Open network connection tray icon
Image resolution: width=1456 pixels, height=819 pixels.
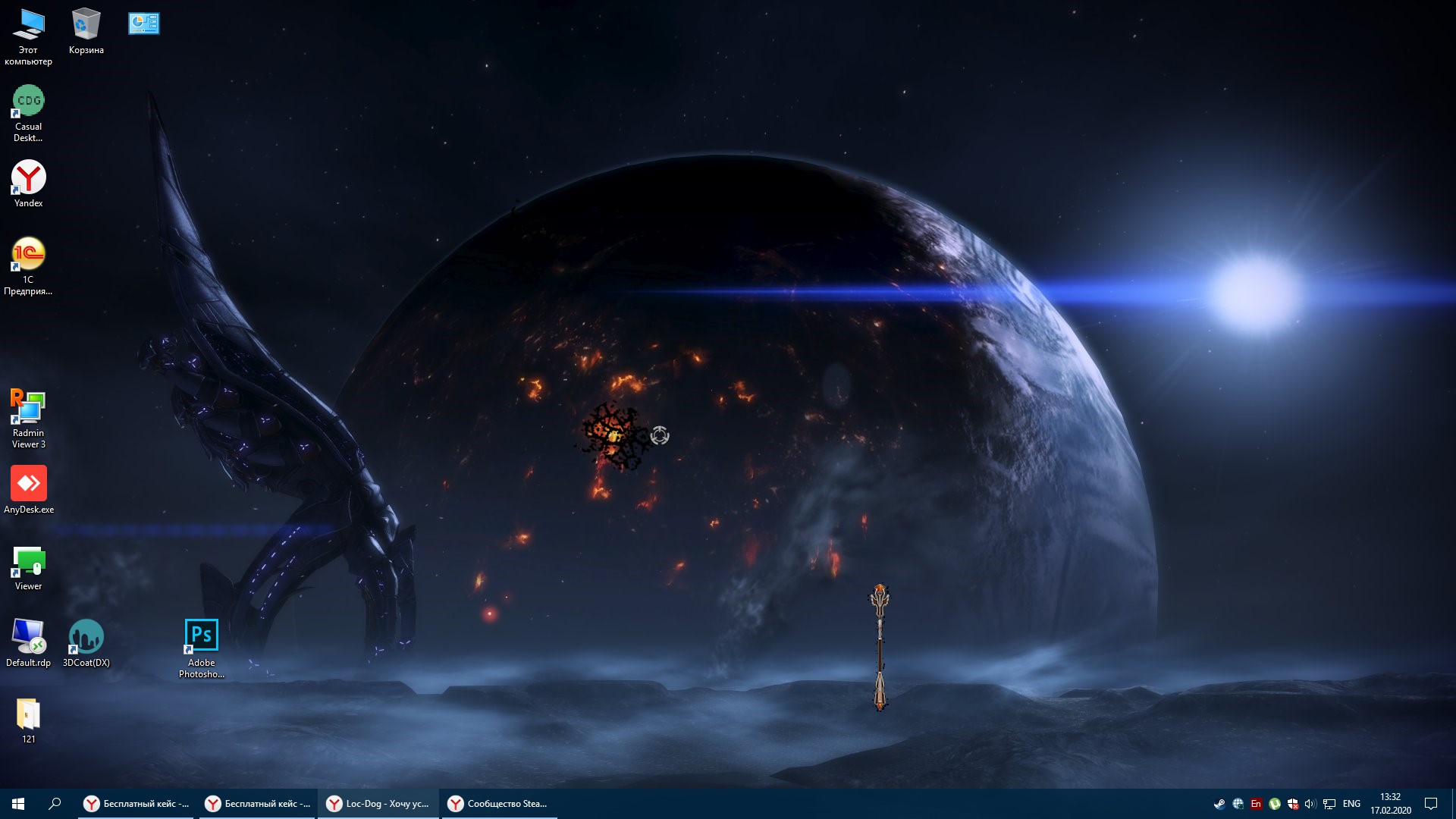click(x=1329, y=804)
